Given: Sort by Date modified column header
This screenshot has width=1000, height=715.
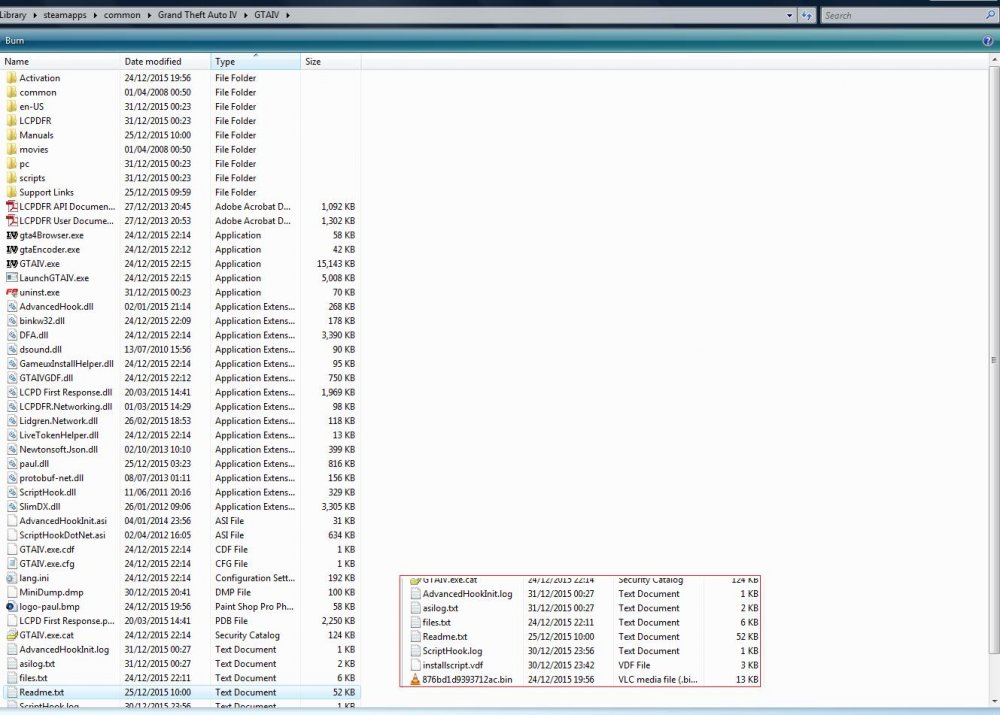Looking at the screenshot, I should coord(165,62).
